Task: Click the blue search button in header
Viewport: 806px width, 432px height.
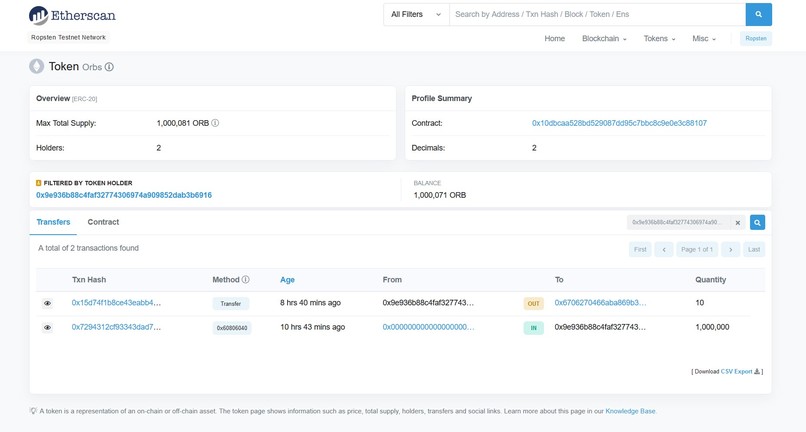Action: pos(758,14)
